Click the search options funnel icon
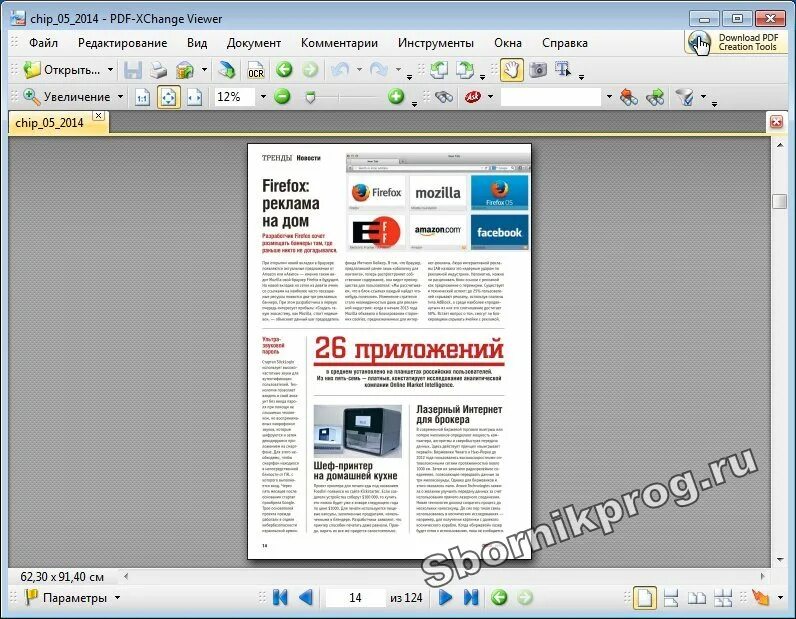 (x=685, y=96)
